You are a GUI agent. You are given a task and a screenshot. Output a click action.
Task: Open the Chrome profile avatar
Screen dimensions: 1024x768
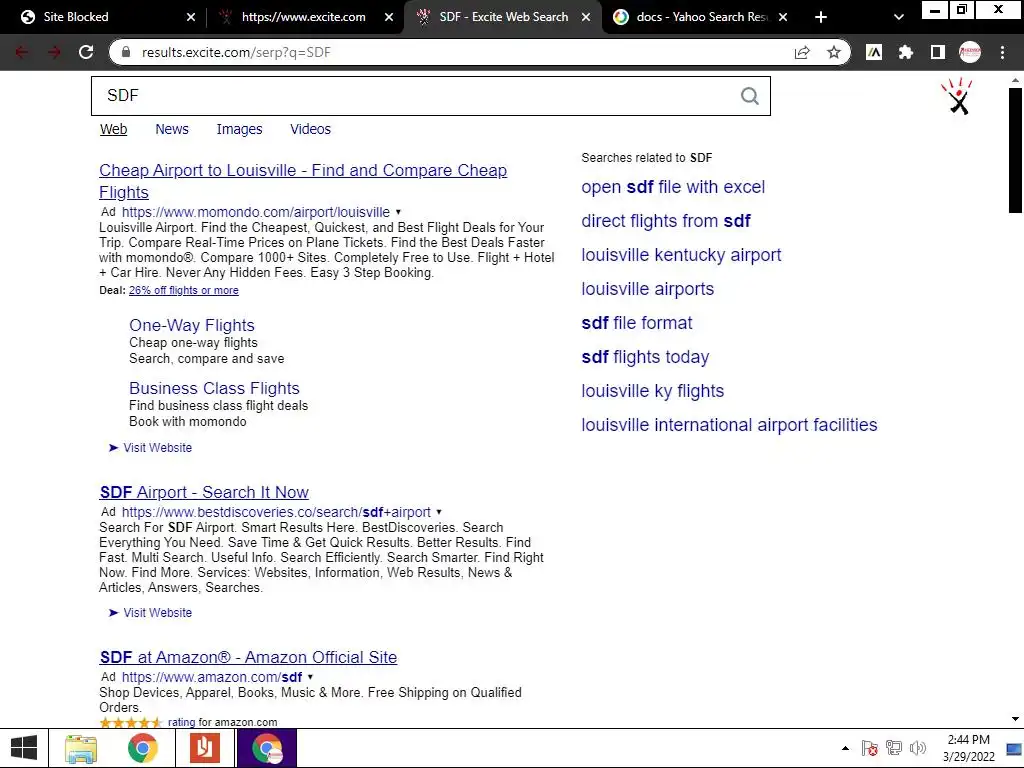point(970,52)
